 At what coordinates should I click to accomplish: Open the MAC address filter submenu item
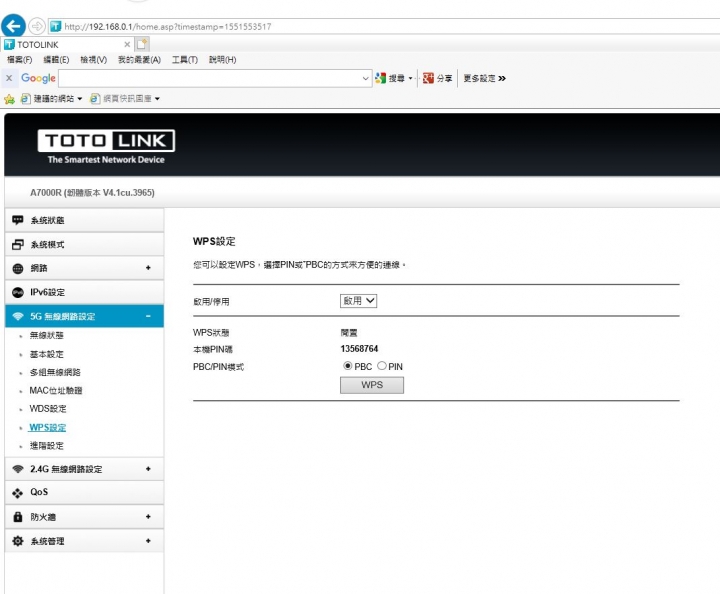pos(56,391)
